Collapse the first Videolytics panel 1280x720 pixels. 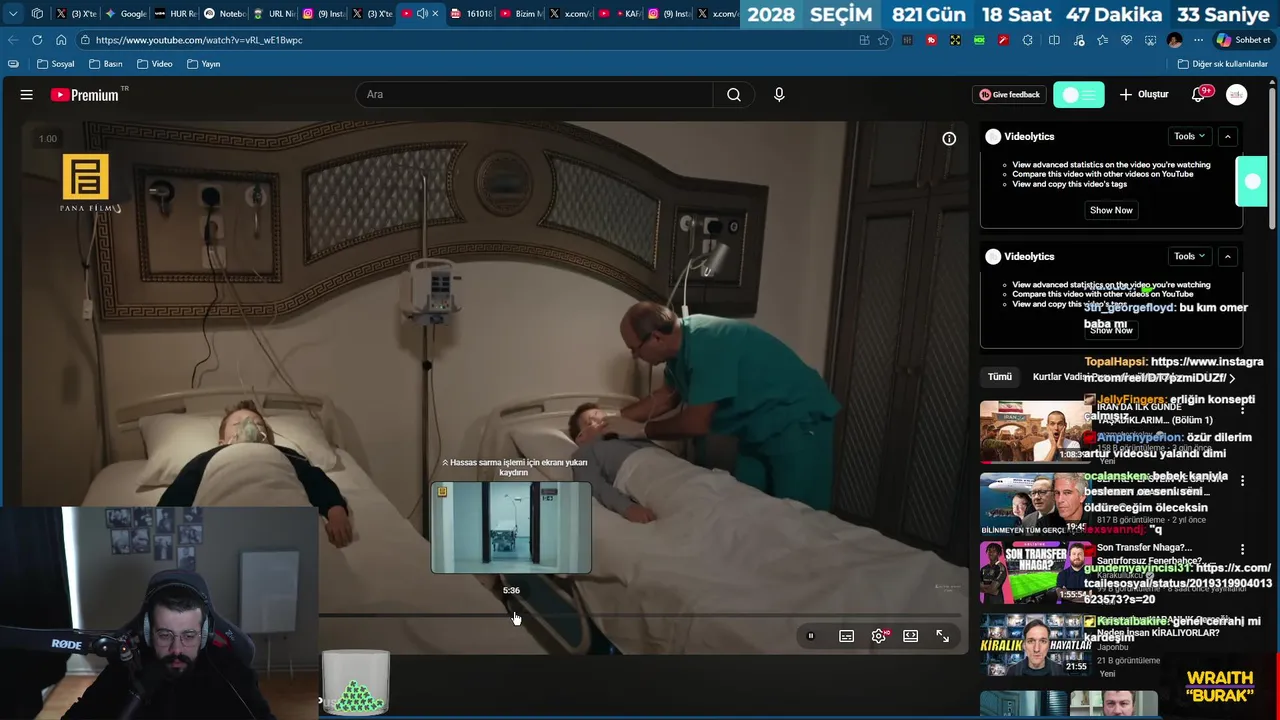click(1227, 137)
